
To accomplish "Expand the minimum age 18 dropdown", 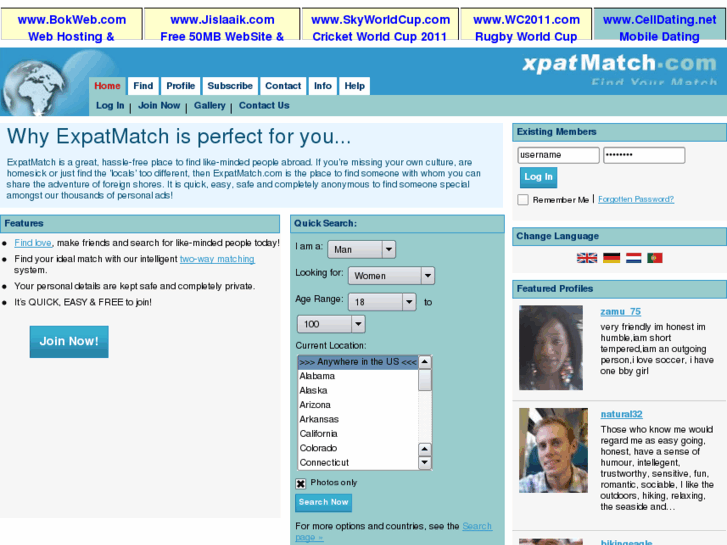I will tap(382, 302).
